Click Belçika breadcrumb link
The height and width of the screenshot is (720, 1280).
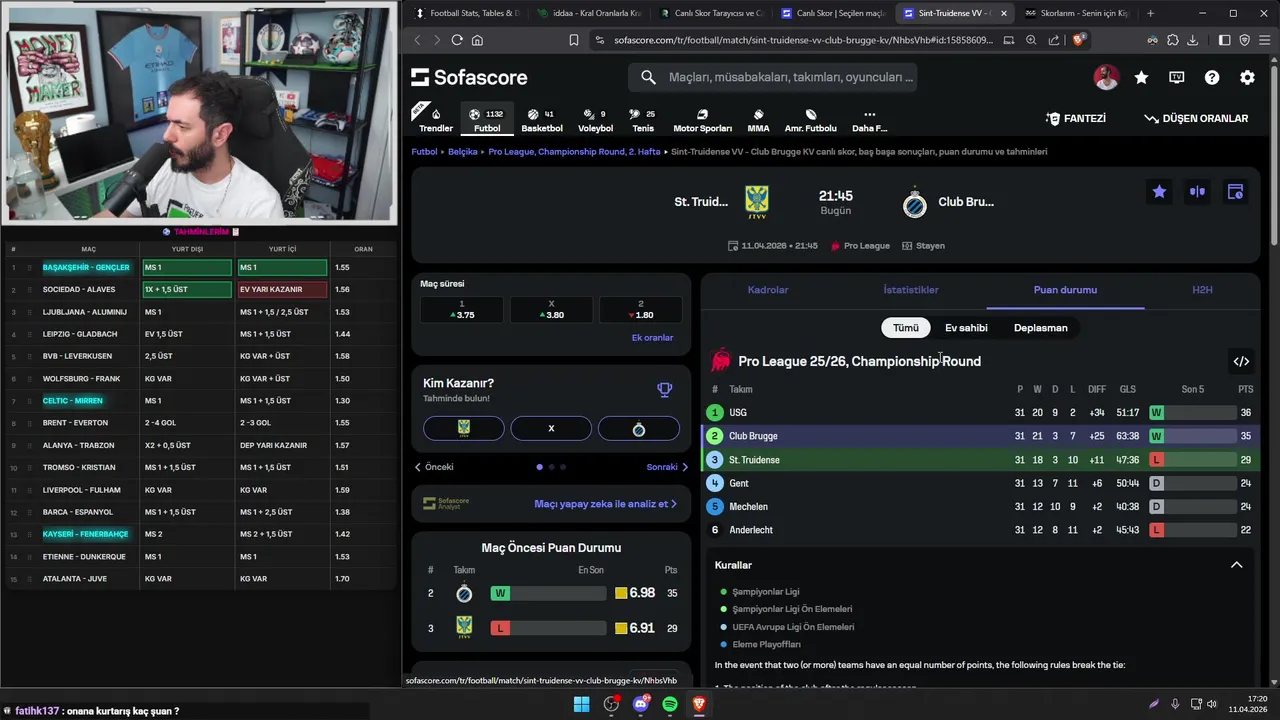(x=463, y=152)
